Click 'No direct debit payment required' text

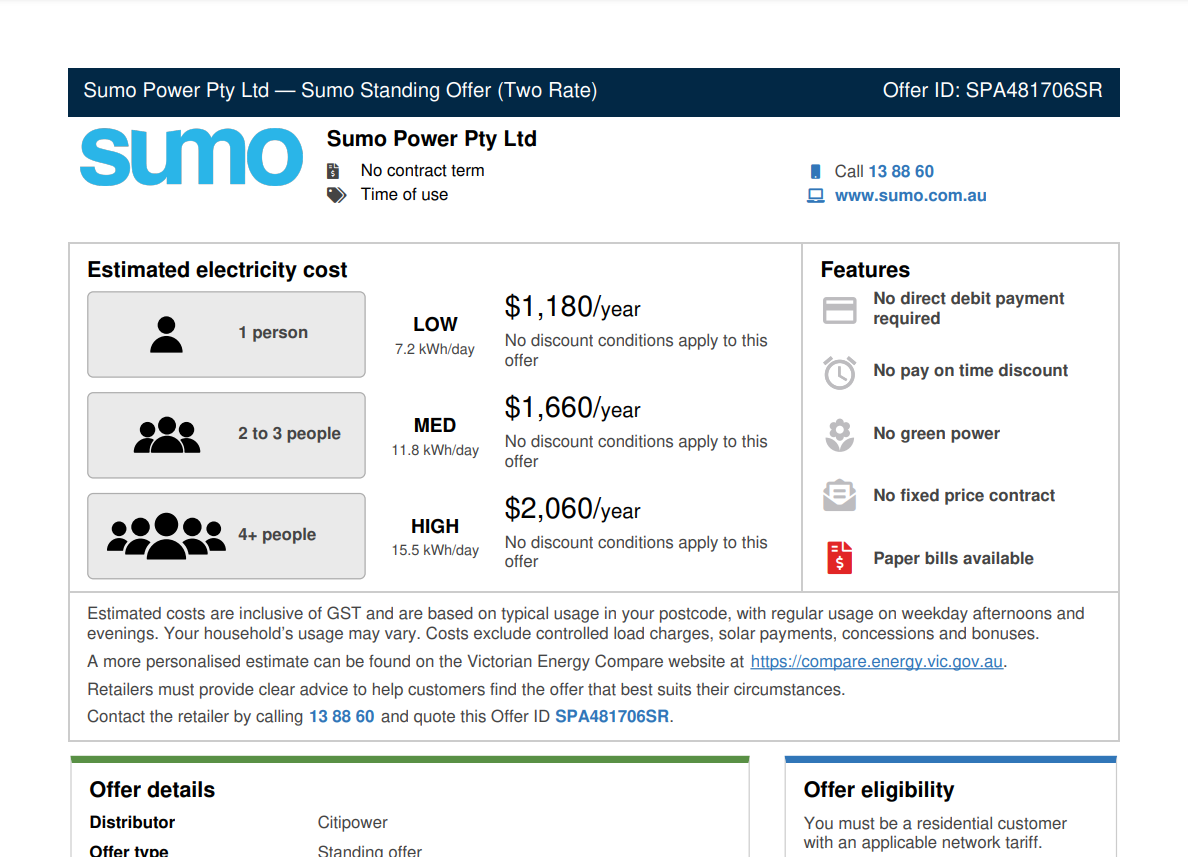pyautogui.click(x=968, y=308)
